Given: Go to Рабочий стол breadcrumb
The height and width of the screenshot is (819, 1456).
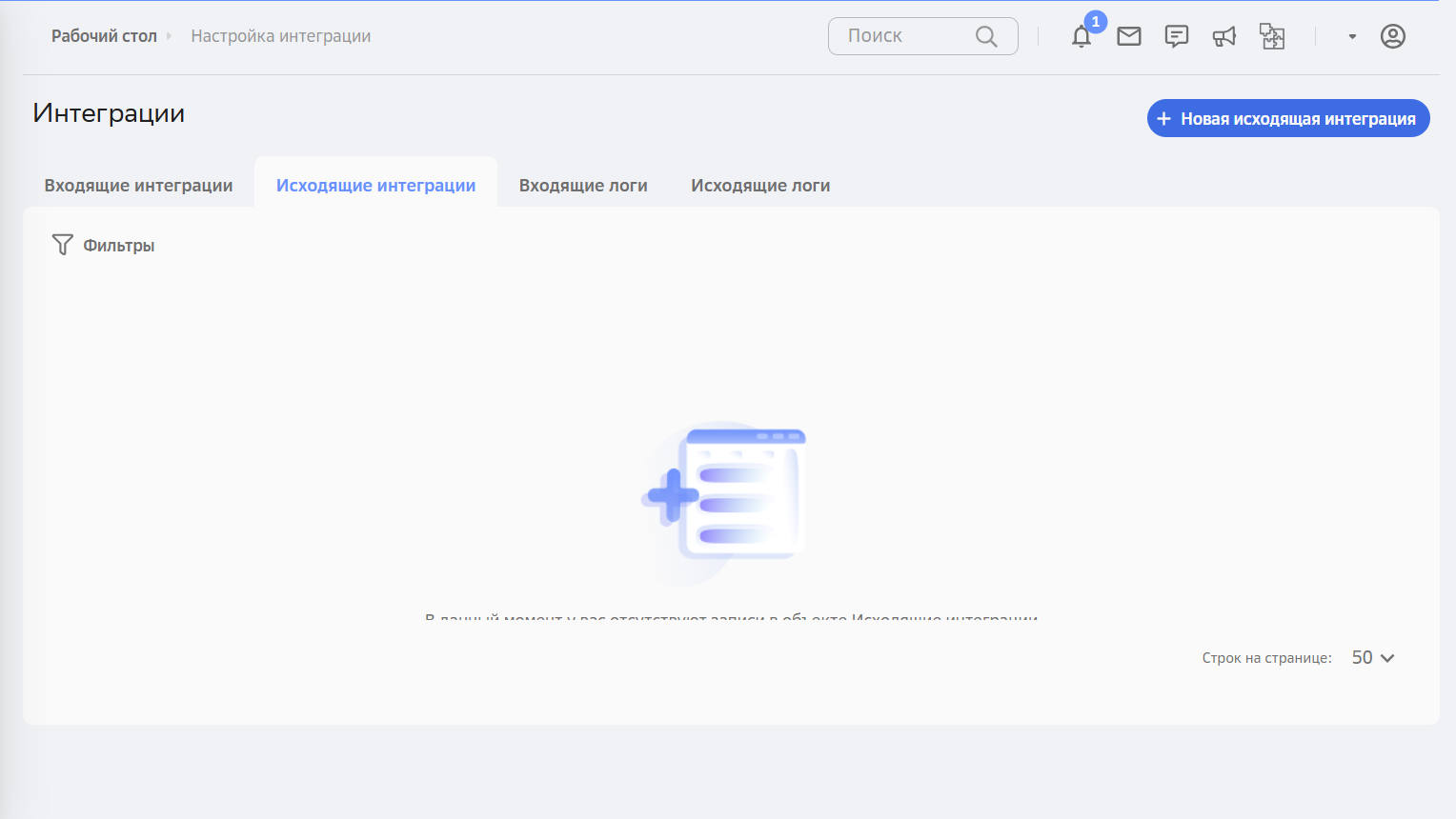Looking at the screenshot, I should click(104, 36).
